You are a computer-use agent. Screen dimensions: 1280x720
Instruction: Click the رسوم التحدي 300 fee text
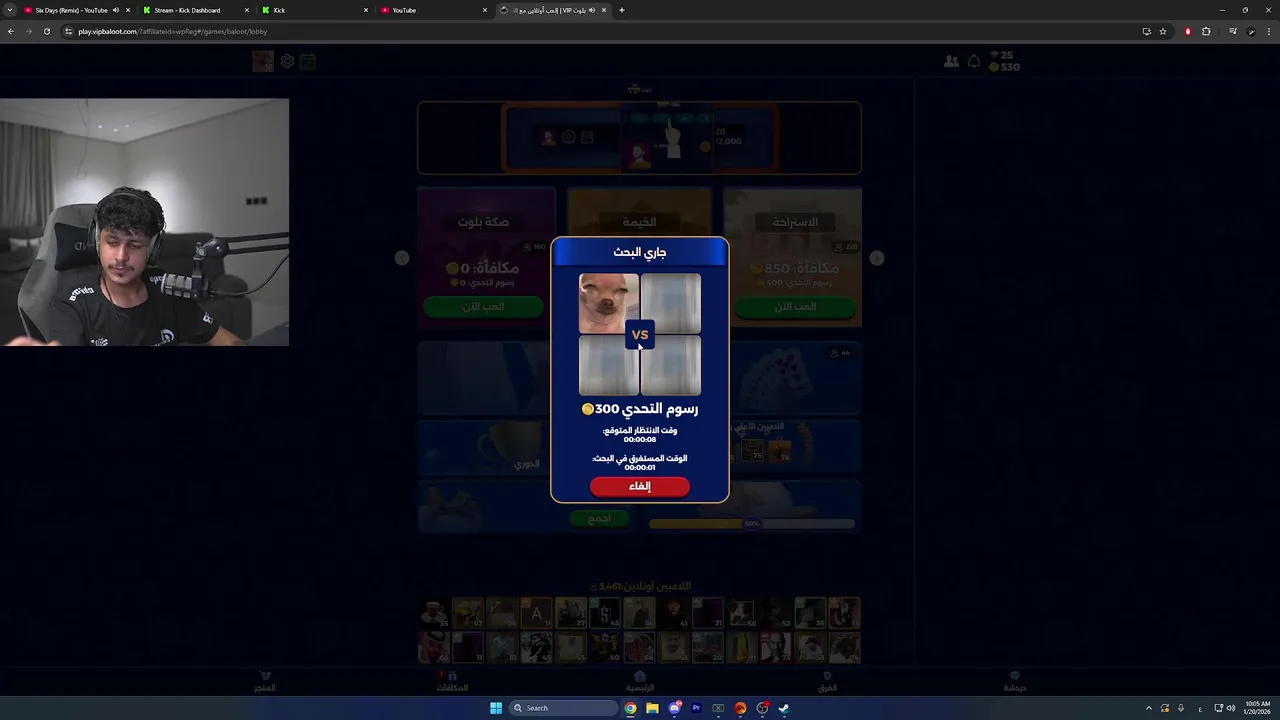[x=640, y=409]
